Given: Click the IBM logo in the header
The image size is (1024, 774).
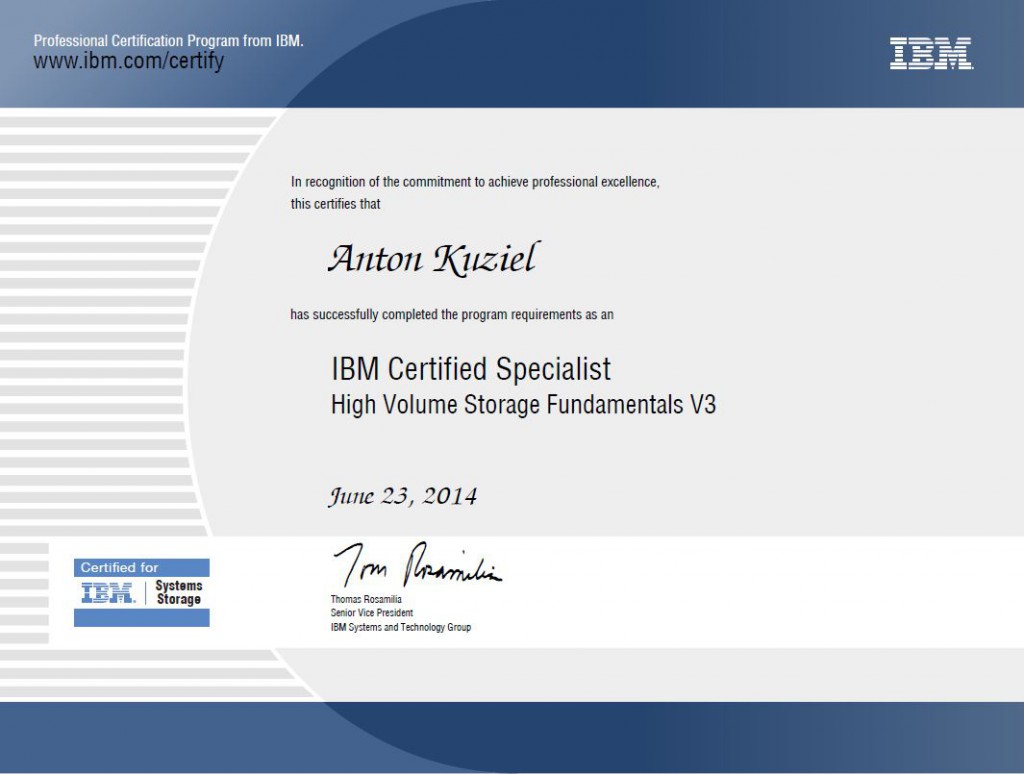Looking at the screenshot, I should (931, 54).
